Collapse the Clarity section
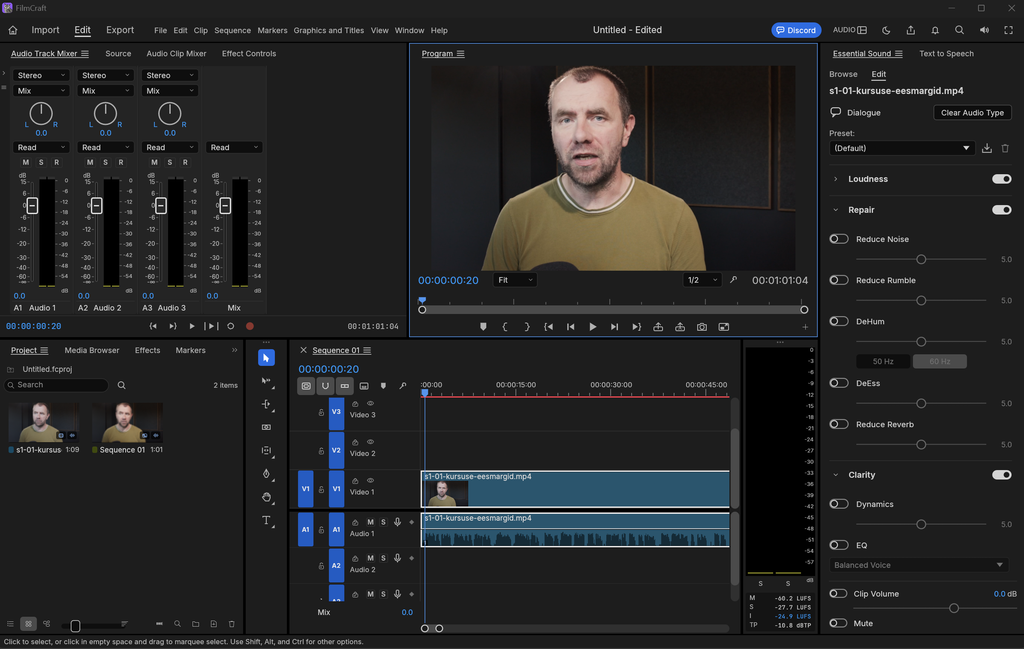 coord(836,475)
